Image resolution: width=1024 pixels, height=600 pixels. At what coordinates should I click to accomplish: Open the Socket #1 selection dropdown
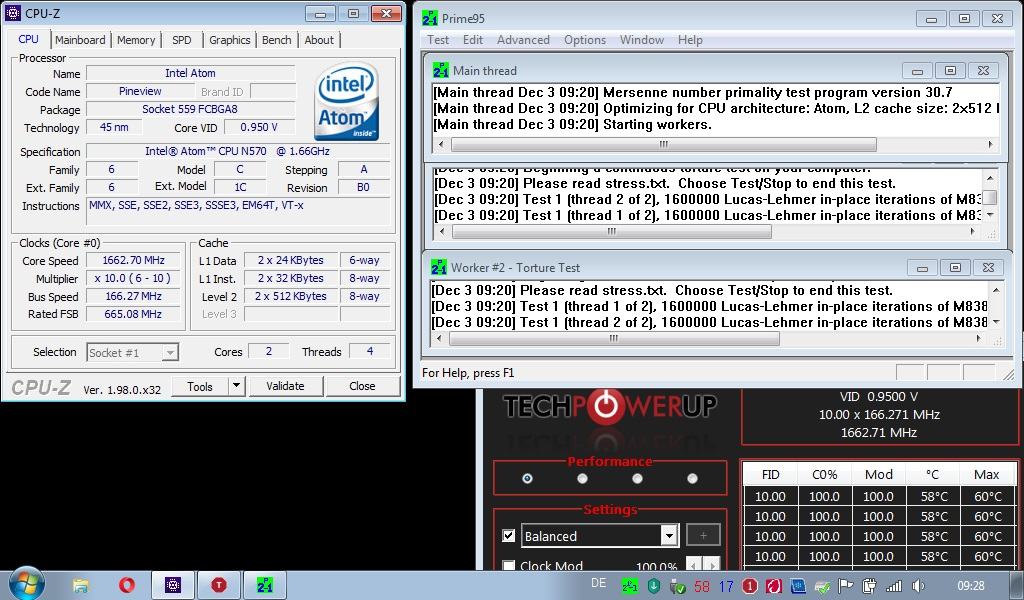pyautogui.click(x=133, y=353)
